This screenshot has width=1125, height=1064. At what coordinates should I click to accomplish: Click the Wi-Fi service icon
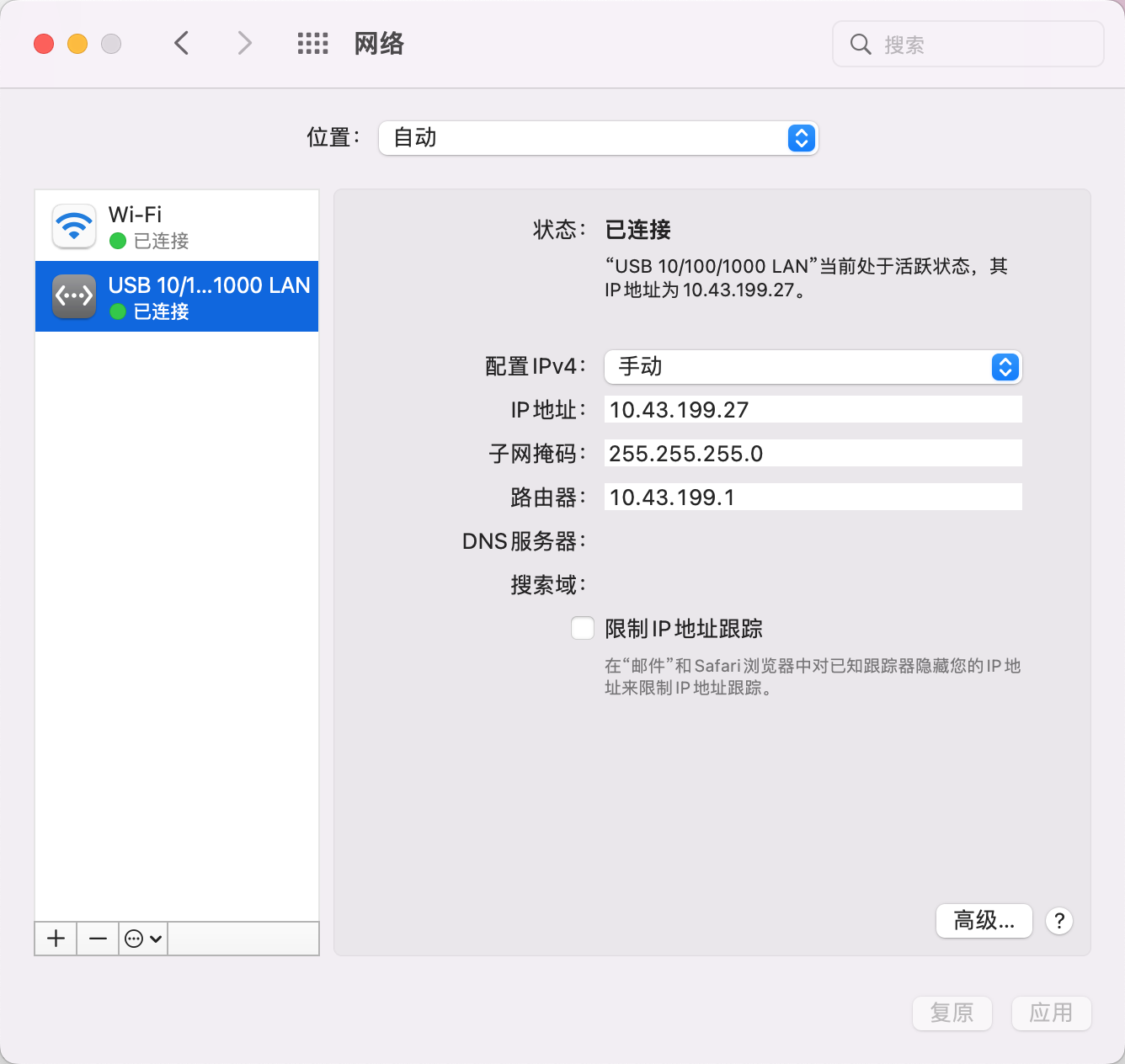point(74,226)
